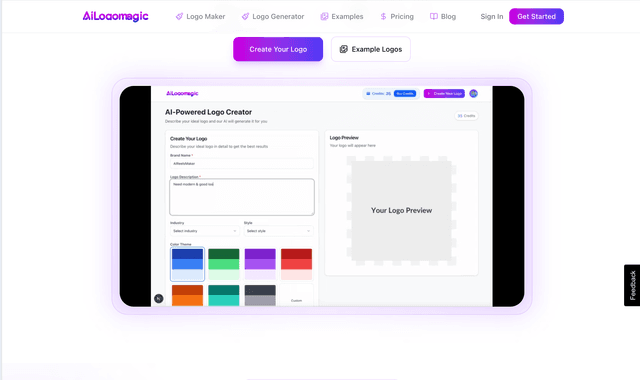Select the gray color theme
This screenshot has height=380, width=640.
pyautogui.click(x=260, y=295)
